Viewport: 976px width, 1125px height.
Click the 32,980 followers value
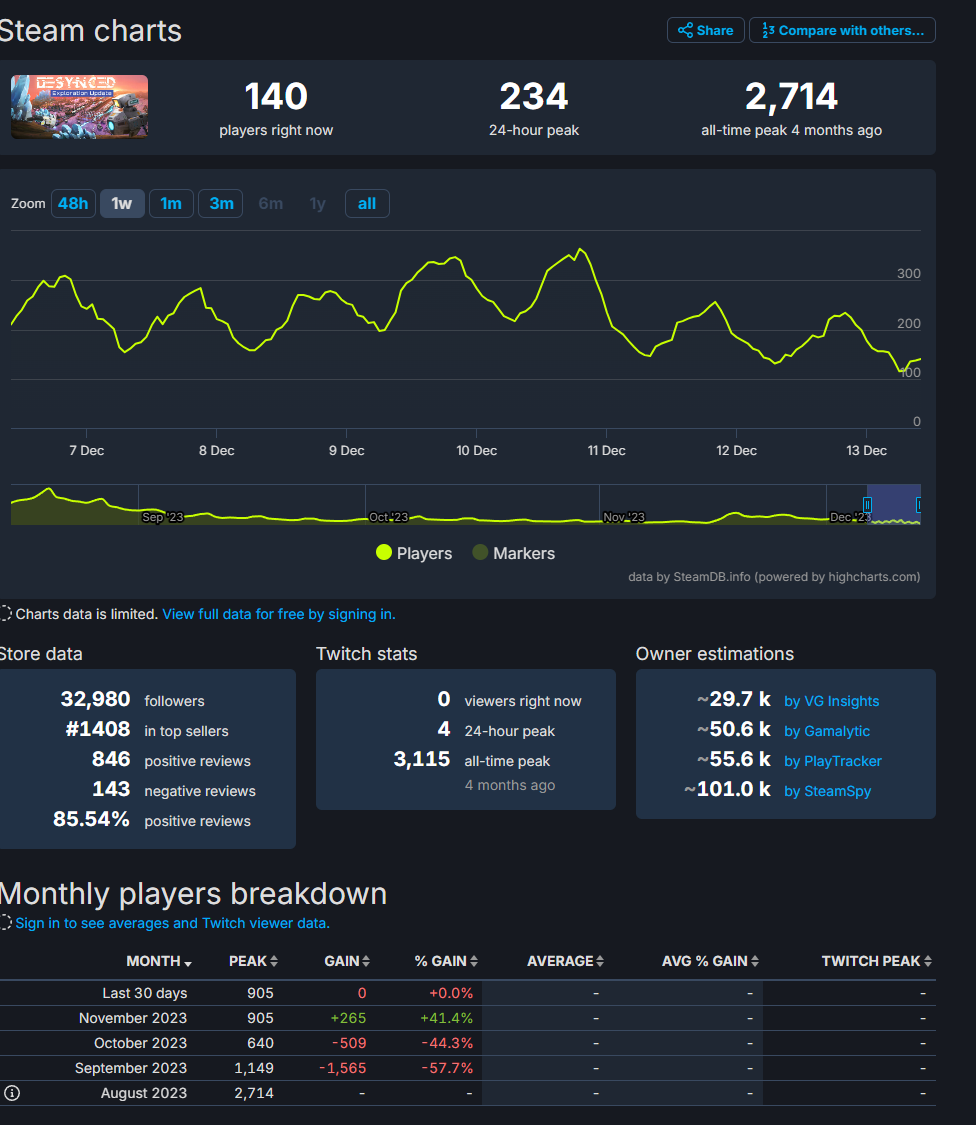95,699
